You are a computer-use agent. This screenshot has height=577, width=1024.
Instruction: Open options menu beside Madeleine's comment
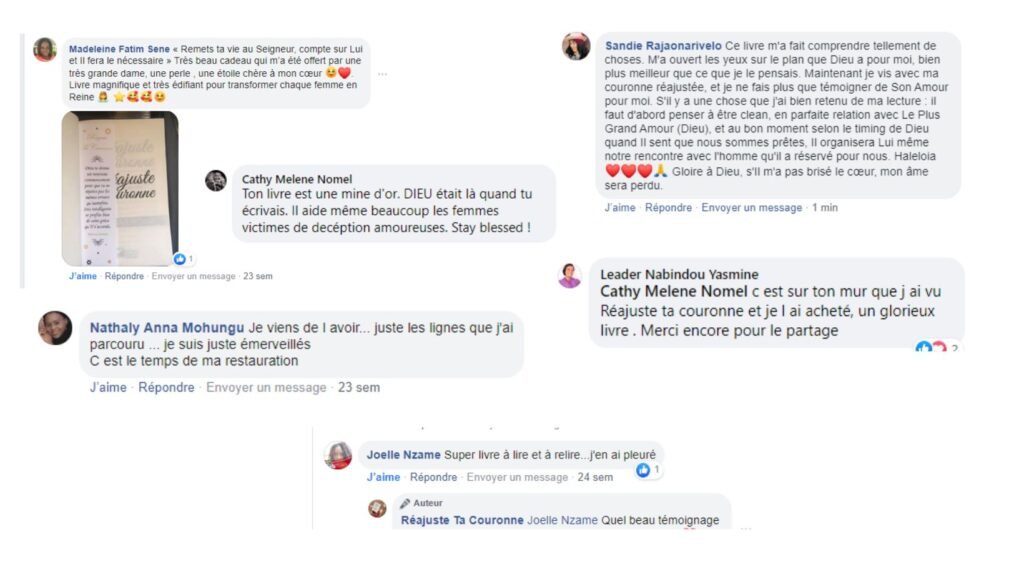(x=382, y=73)
